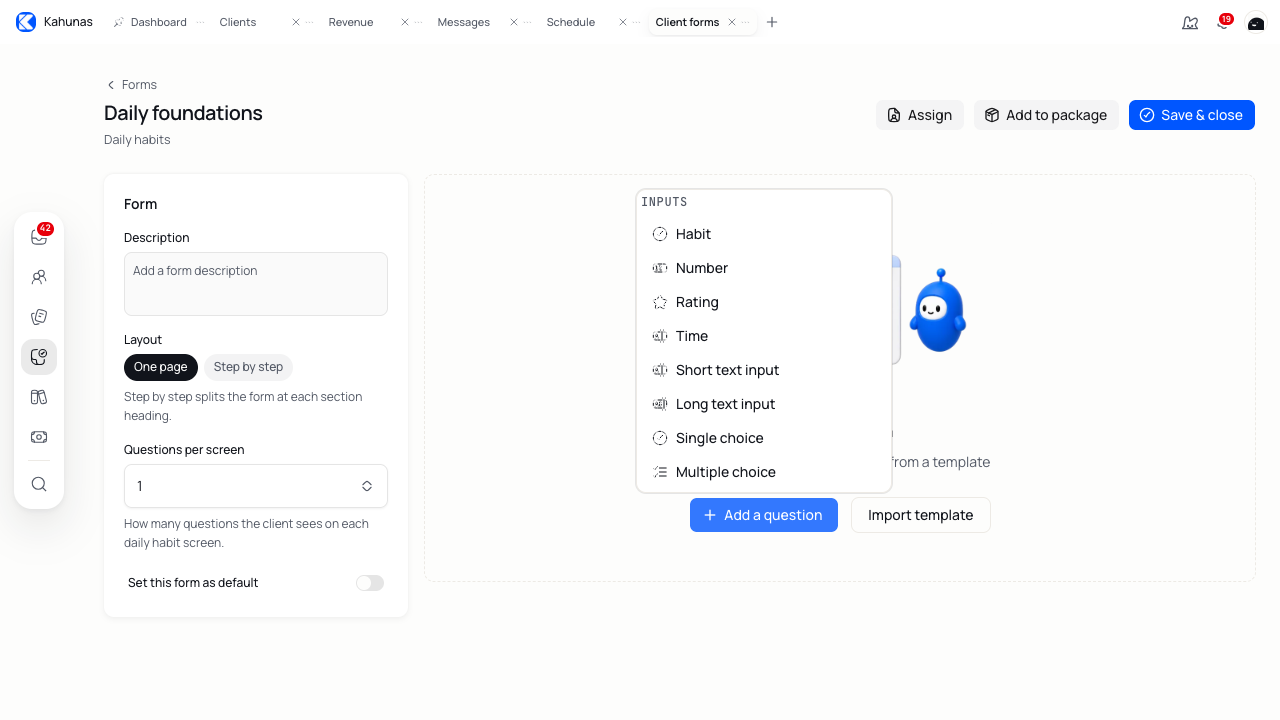Select One page layout

click(x=161, y=367)
